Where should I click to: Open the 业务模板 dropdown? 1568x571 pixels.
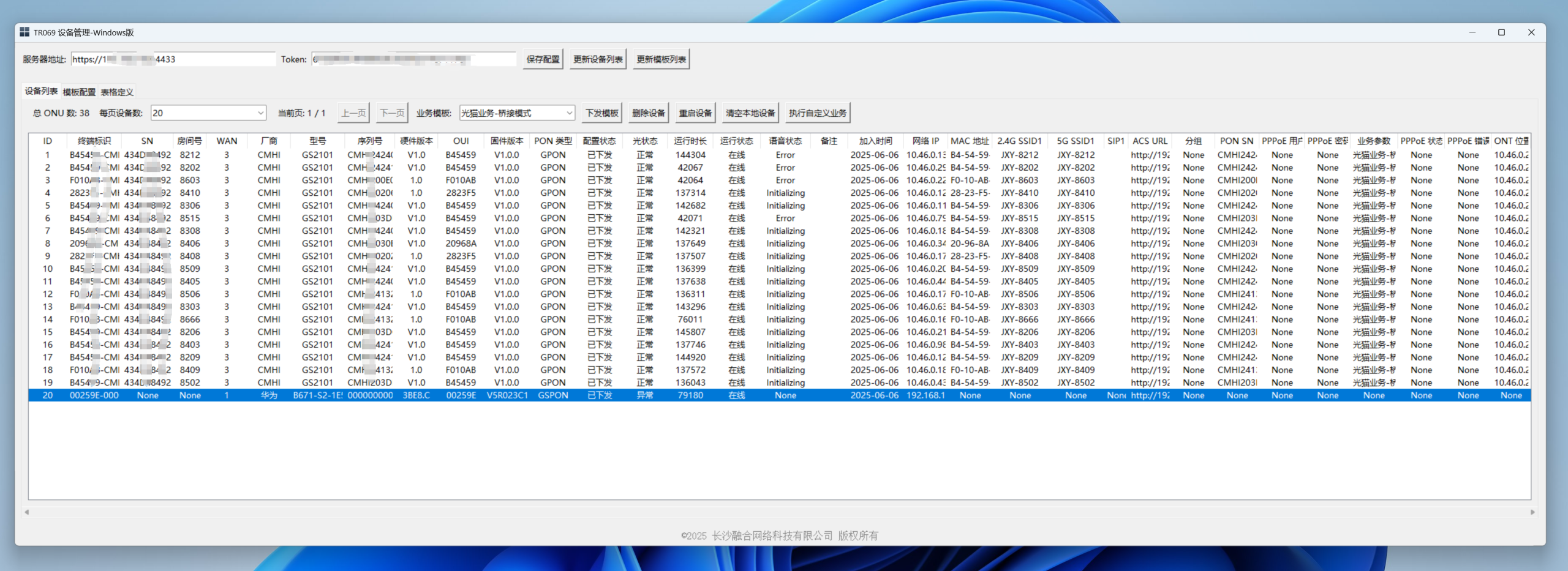point(517,113)
